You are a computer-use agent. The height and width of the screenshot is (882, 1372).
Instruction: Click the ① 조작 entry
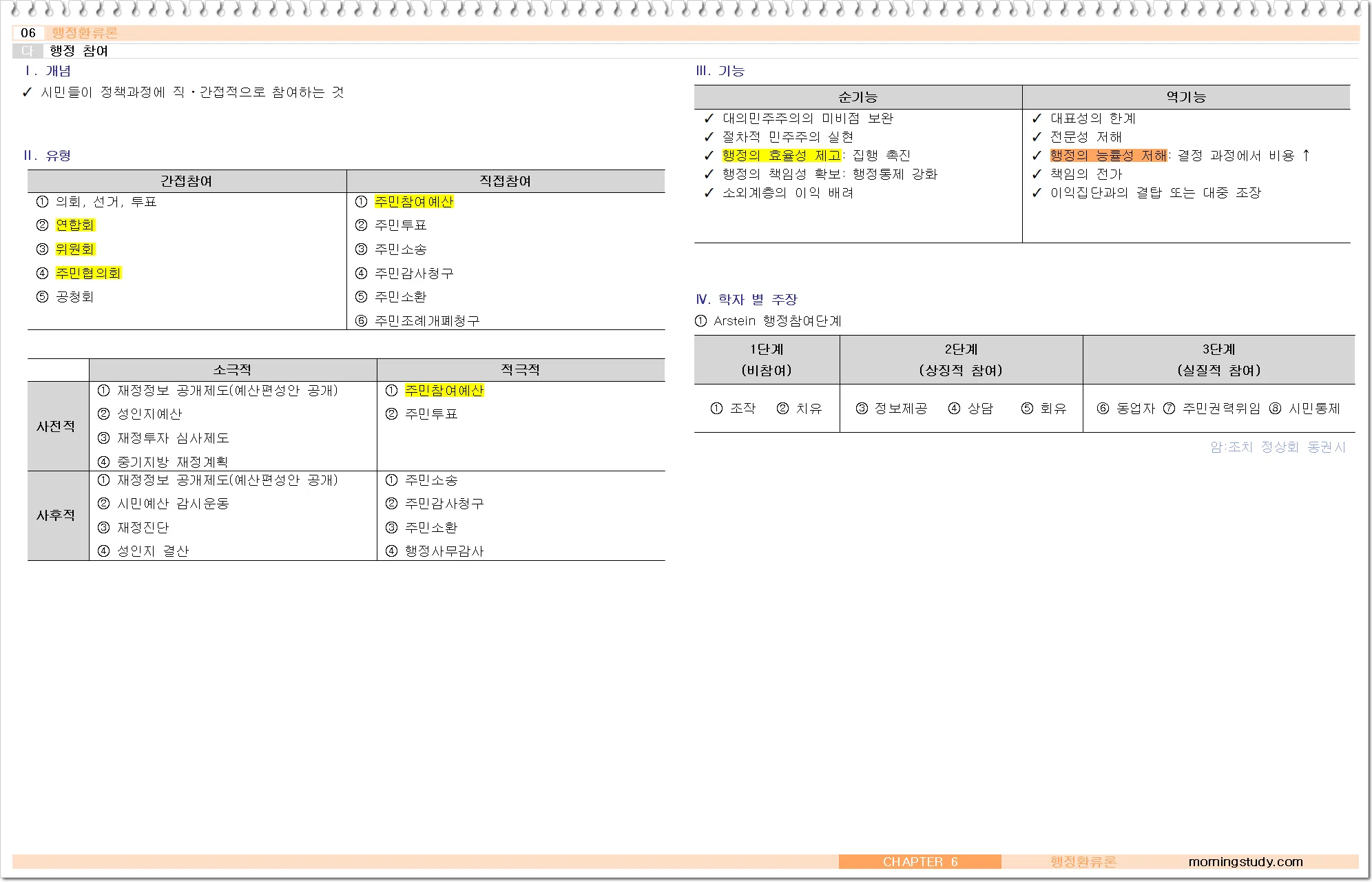pos(734,409)
